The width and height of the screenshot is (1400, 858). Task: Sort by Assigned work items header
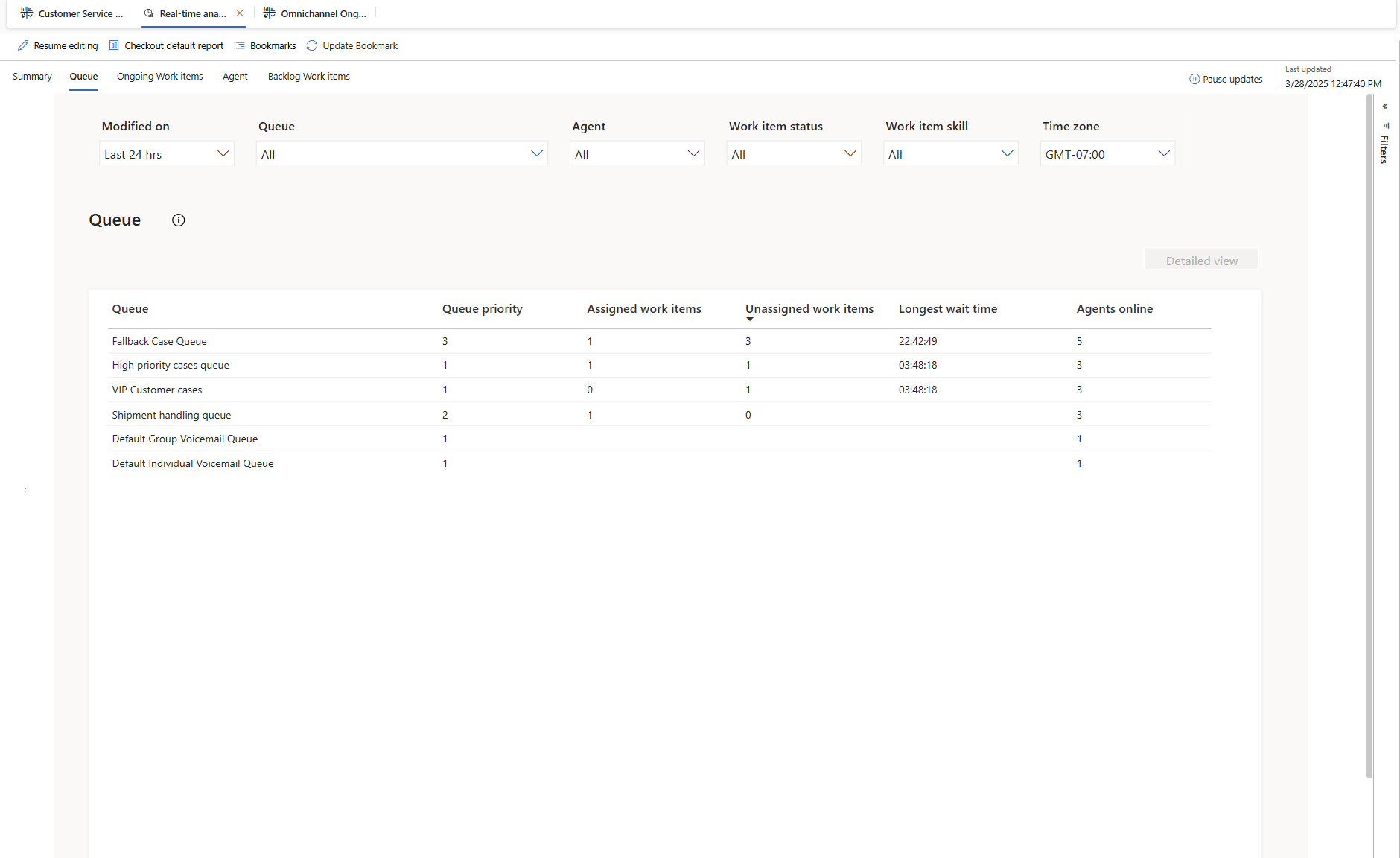644,308
